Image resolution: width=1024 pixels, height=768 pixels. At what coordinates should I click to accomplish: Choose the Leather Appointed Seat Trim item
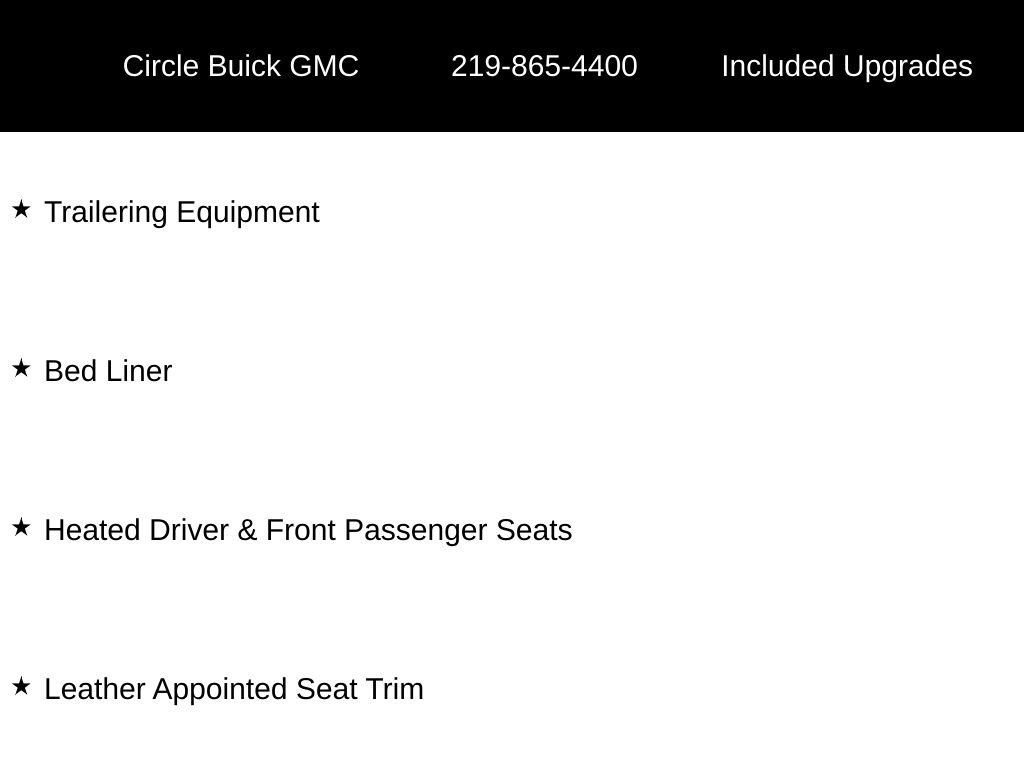point(234,689)
